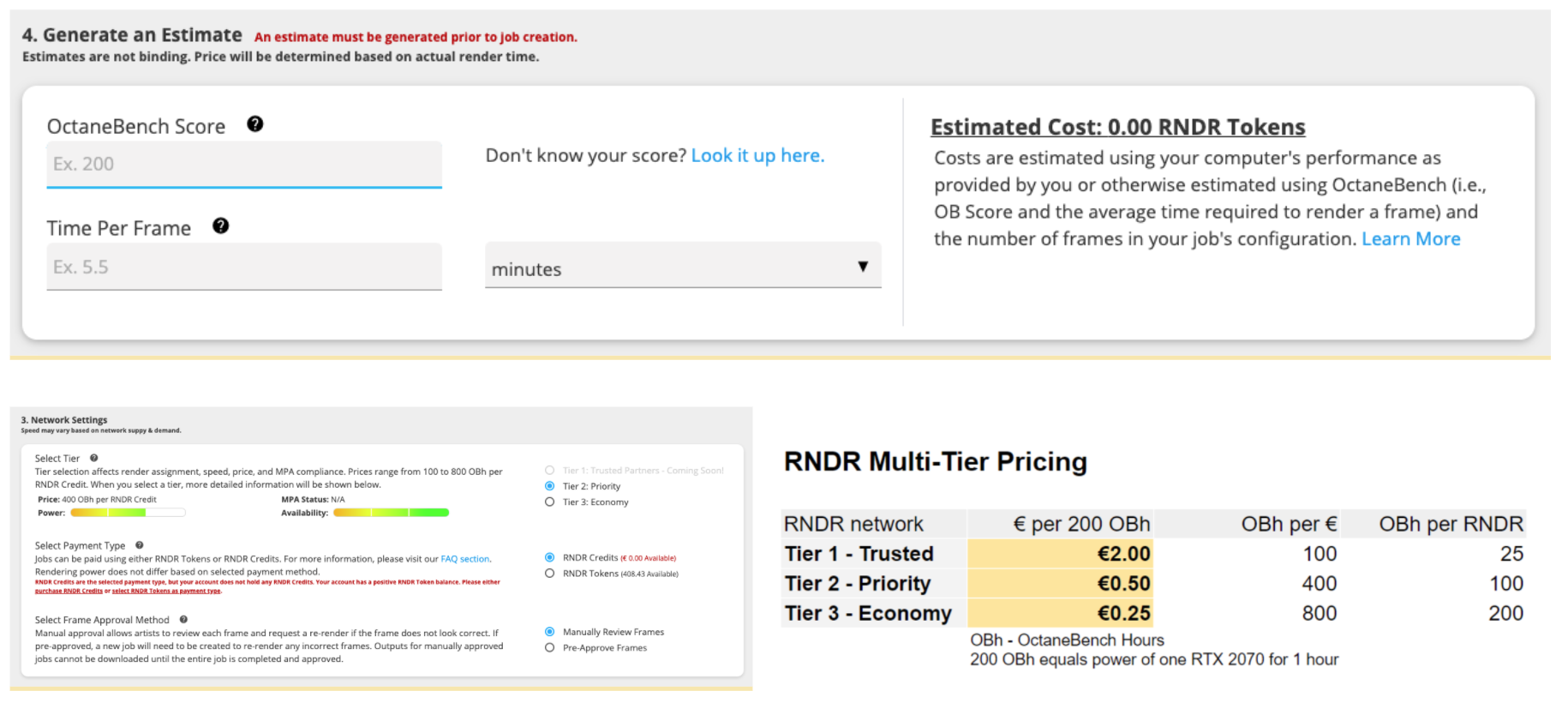
Task: Select the Tier 2: Priority radio button
Action: click(549, 486)
